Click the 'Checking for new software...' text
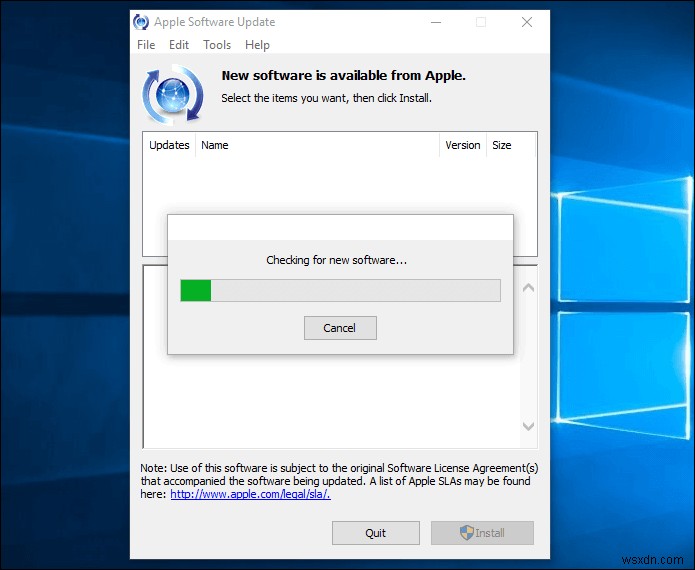 (336, 260)
